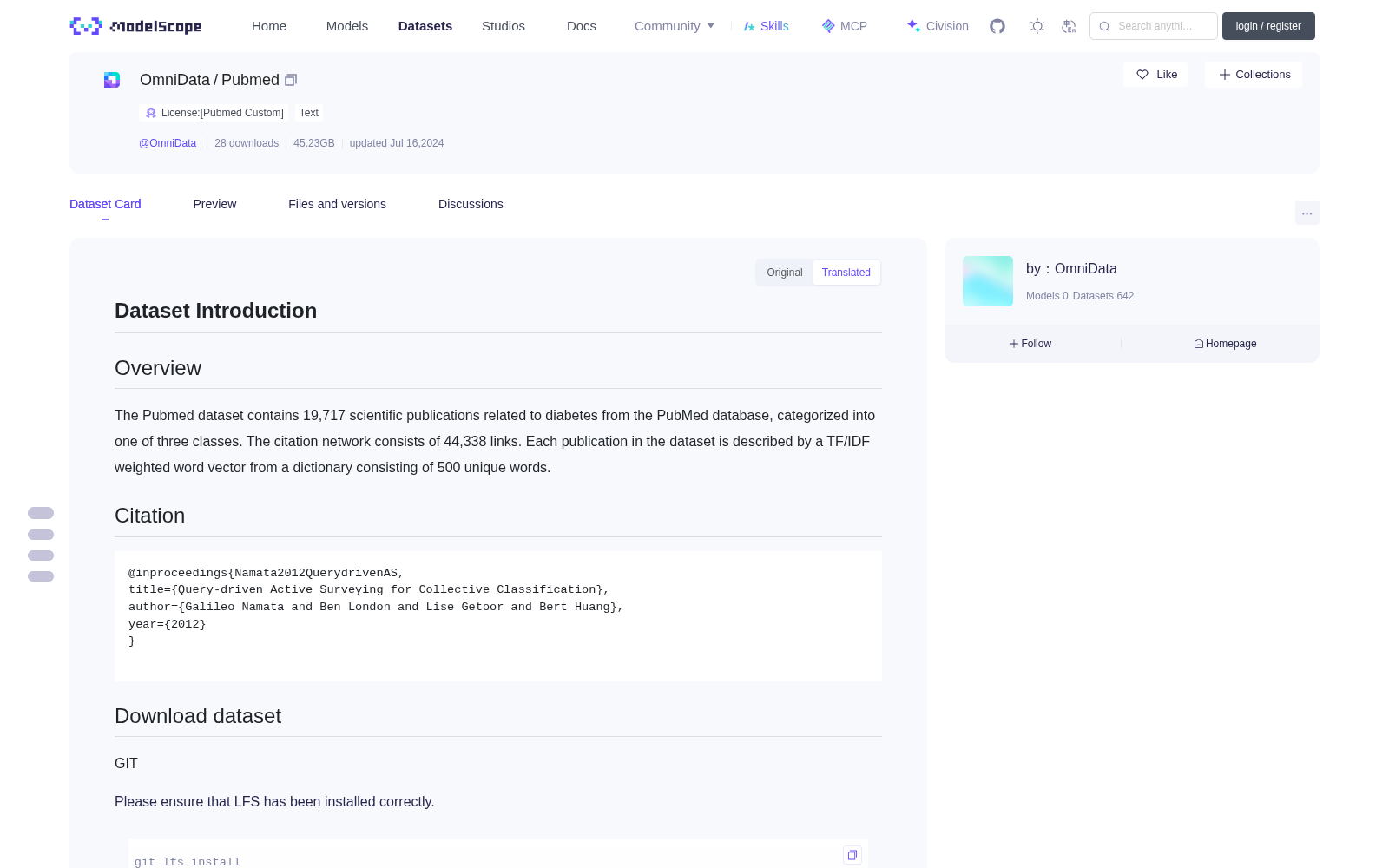This screenshot has height=868, width=1389.
Task: Expand the Community dropdown menu
Action: coord(675,26)
